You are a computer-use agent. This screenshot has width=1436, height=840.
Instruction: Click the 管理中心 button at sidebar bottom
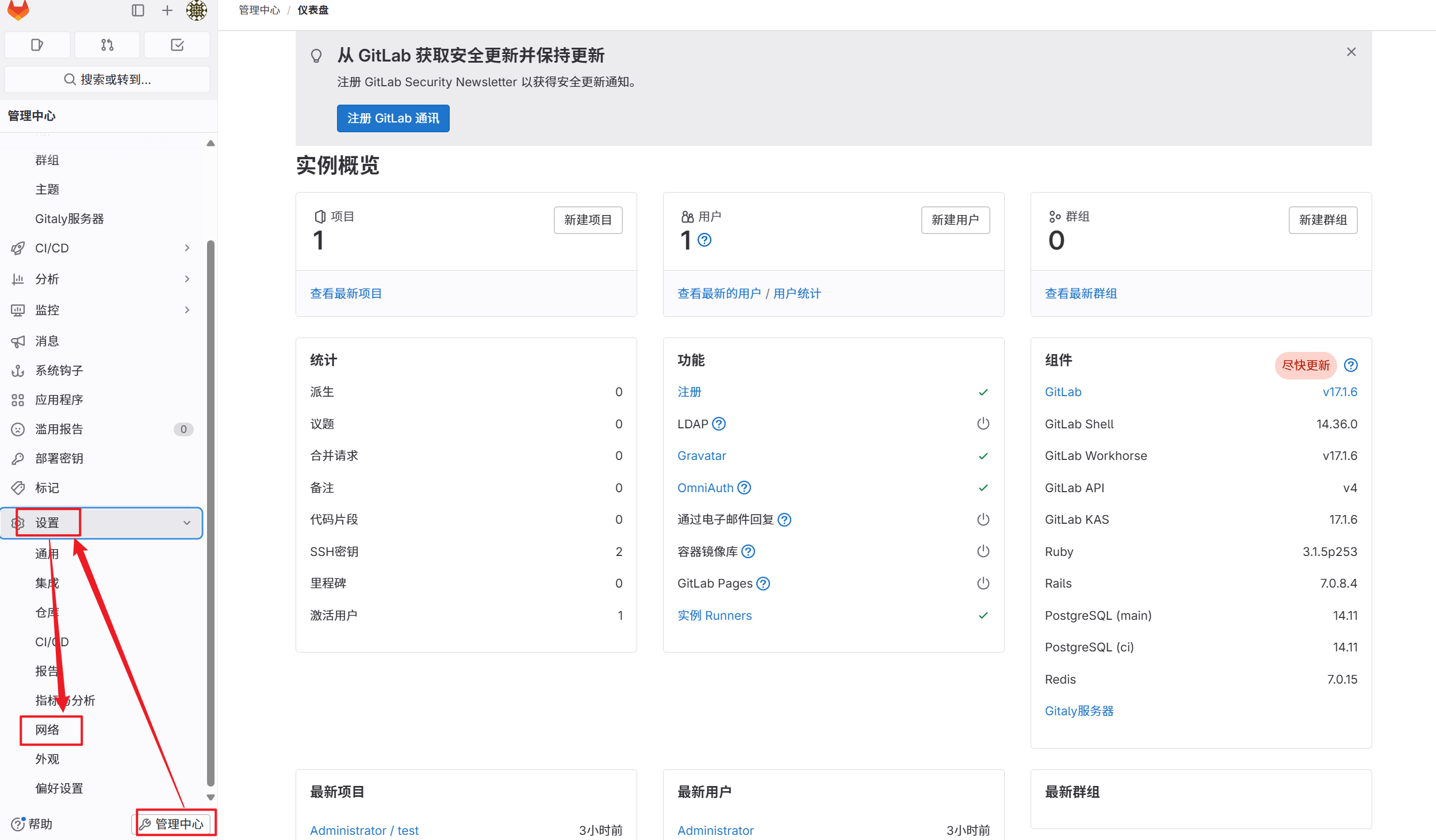[173, 824]
